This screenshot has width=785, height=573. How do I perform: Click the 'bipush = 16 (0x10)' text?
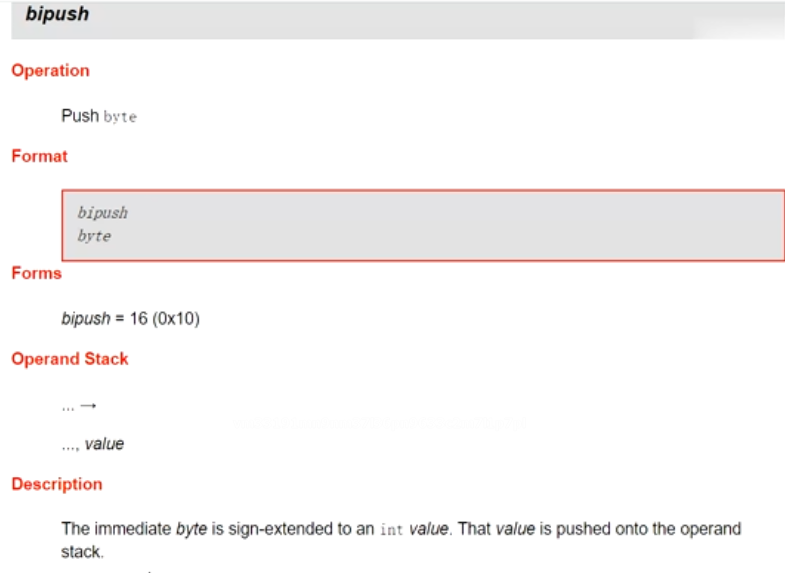(x=131, y=319)
